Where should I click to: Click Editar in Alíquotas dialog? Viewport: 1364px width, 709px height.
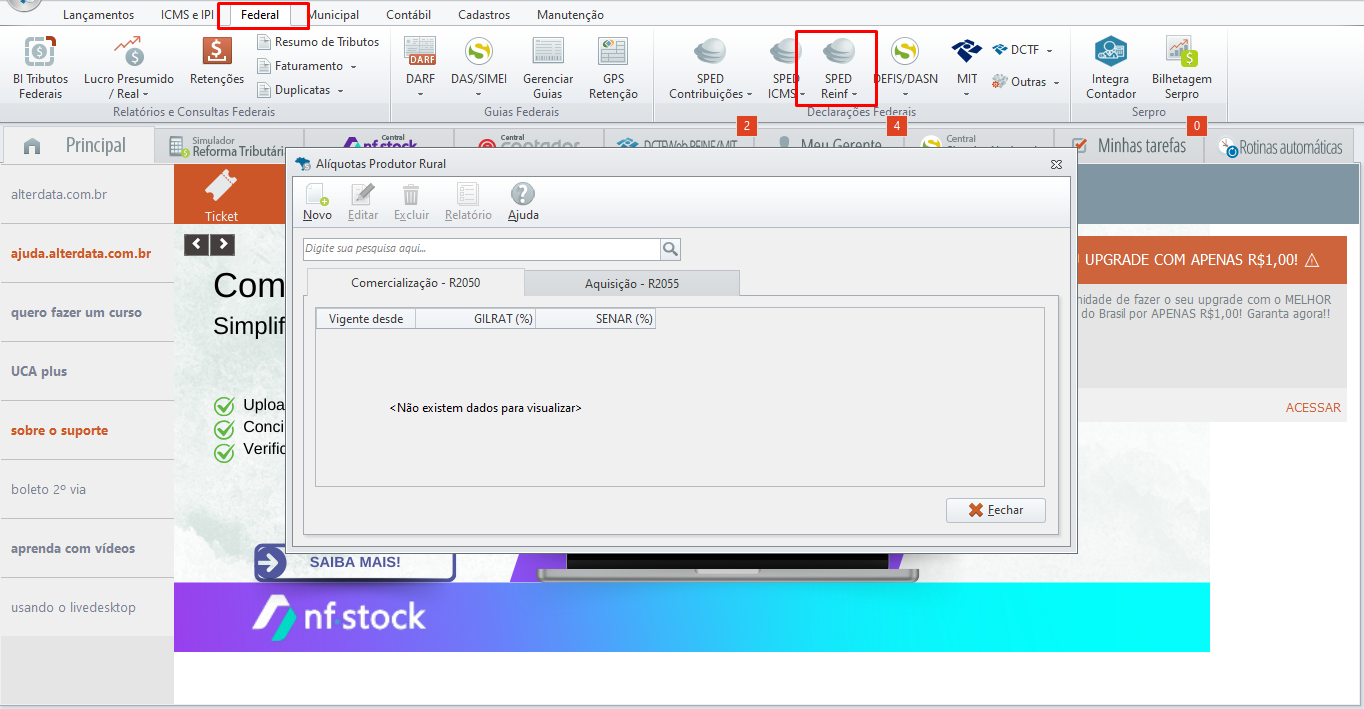coord(363,202)
